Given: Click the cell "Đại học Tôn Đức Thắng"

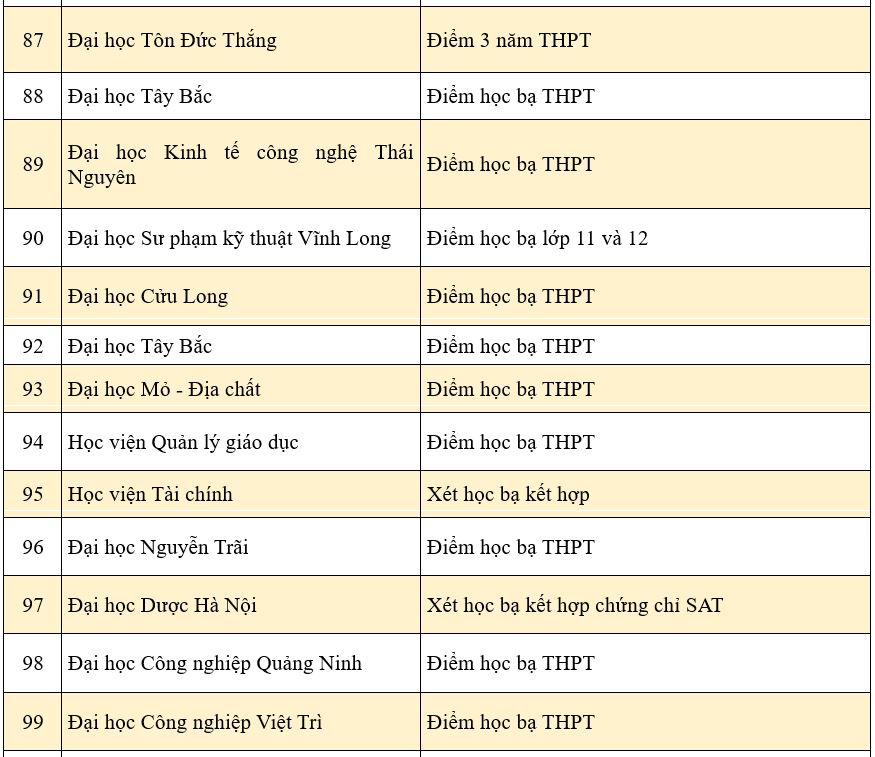Looking at the screenshot, I should point(172,41).
